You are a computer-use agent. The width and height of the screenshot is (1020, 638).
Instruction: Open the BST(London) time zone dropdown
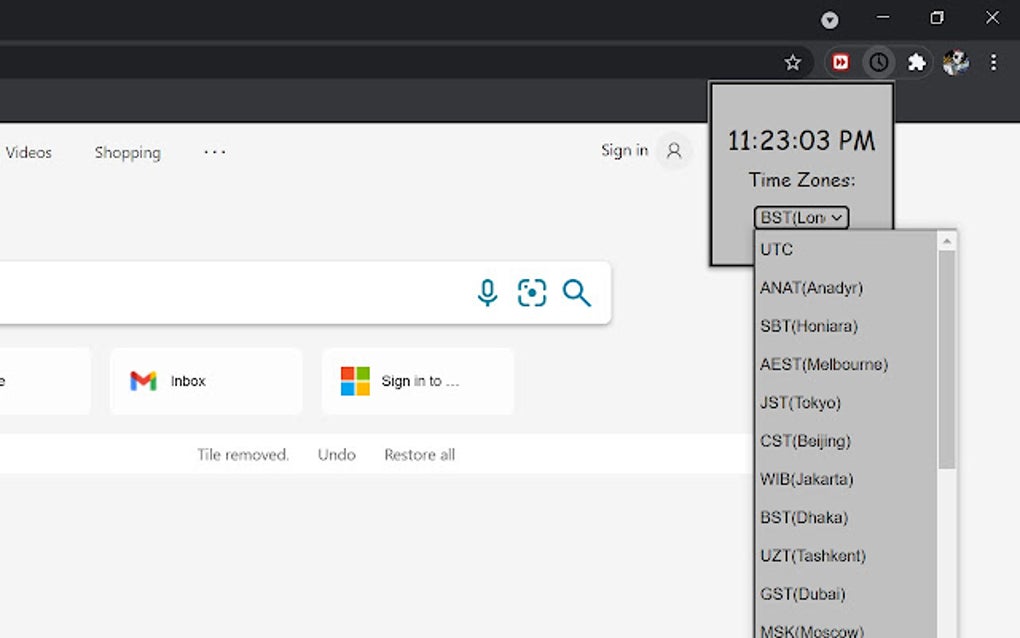[800, 217]
